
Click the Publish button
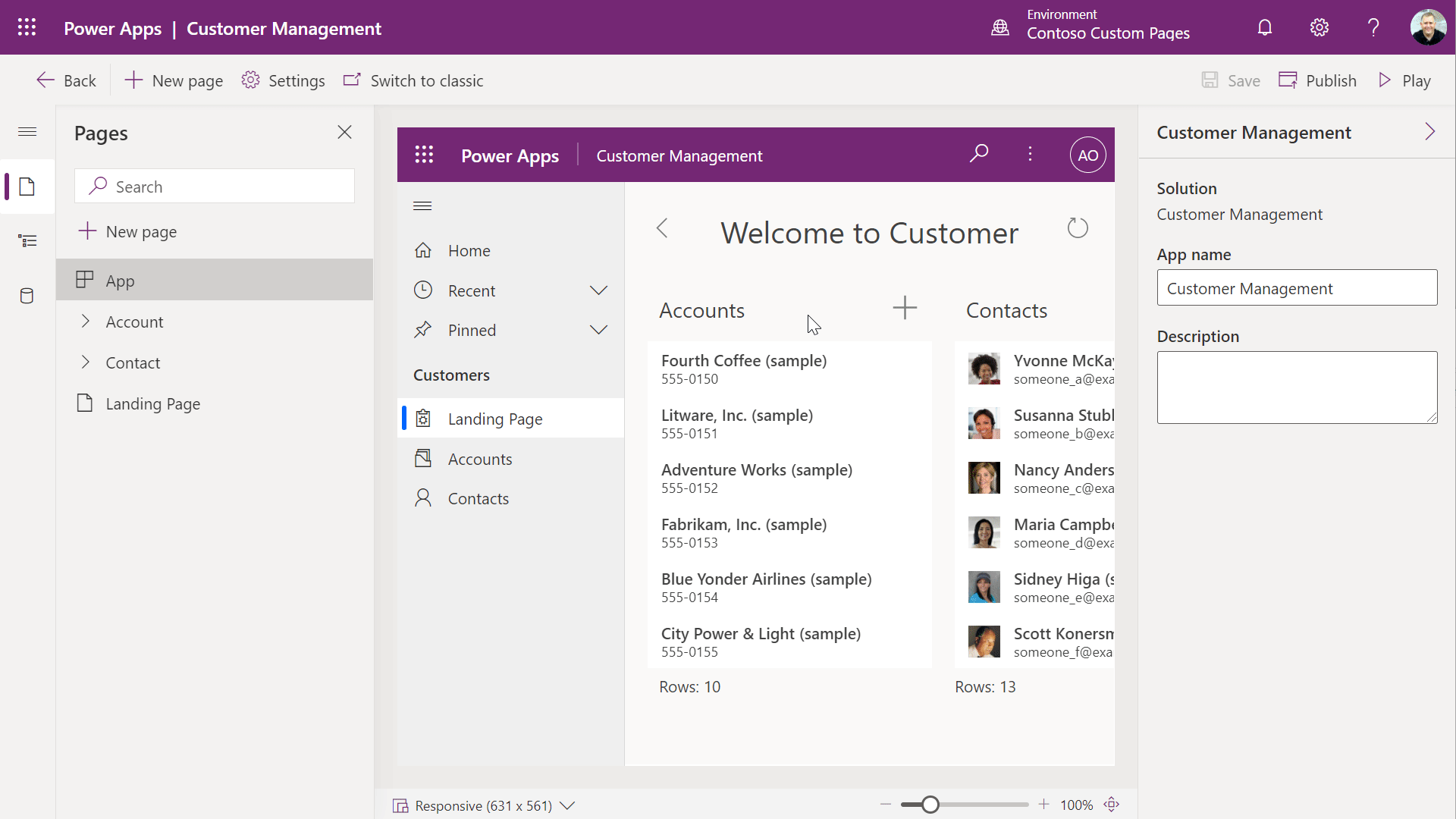pos(1317,80)
